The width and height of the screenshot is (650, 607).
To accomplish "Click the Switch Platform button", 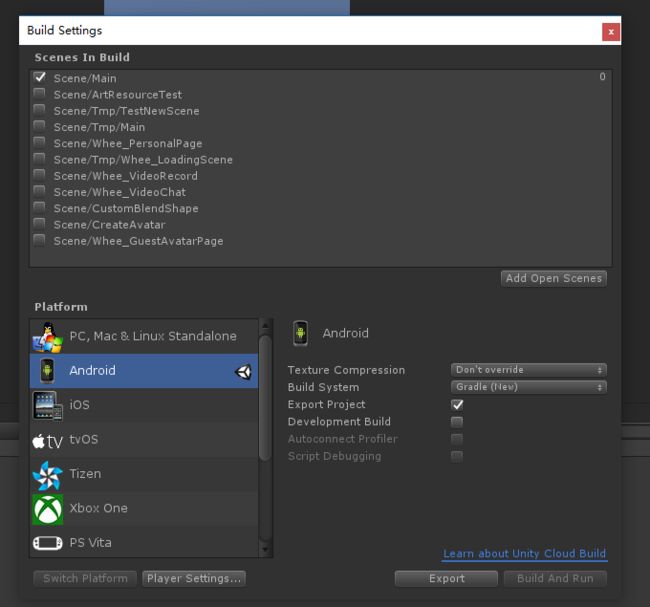I will pos(85,578).
